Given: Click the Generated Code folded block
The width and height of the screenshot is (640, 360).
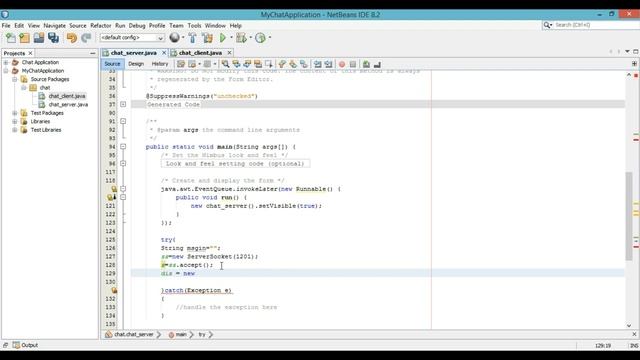Looking at the screenshot, I should (x=173, y=105).
